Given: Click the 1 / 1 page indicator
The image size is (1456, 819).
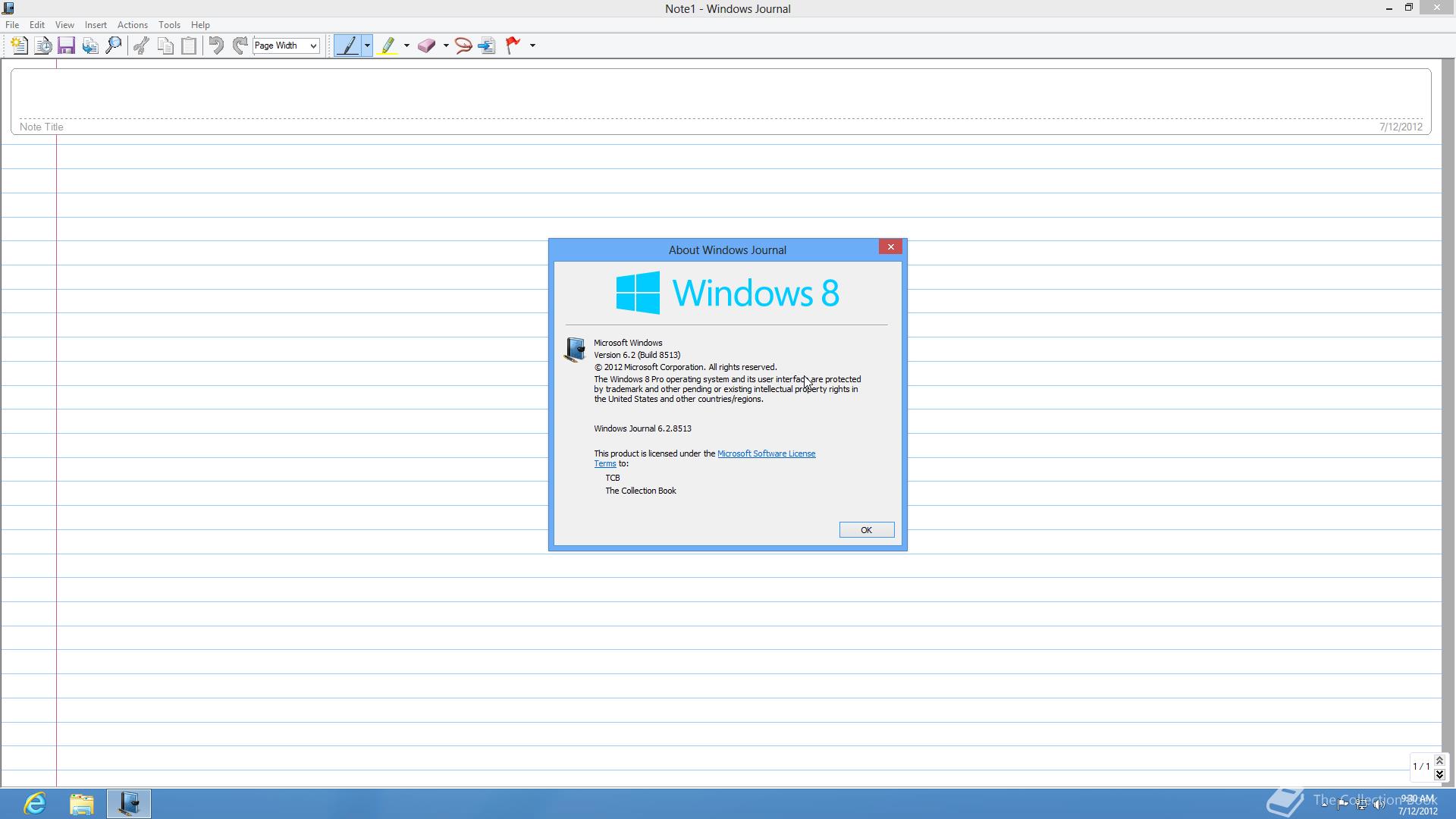Looking at the screenshot, I should pos(1421,767).
